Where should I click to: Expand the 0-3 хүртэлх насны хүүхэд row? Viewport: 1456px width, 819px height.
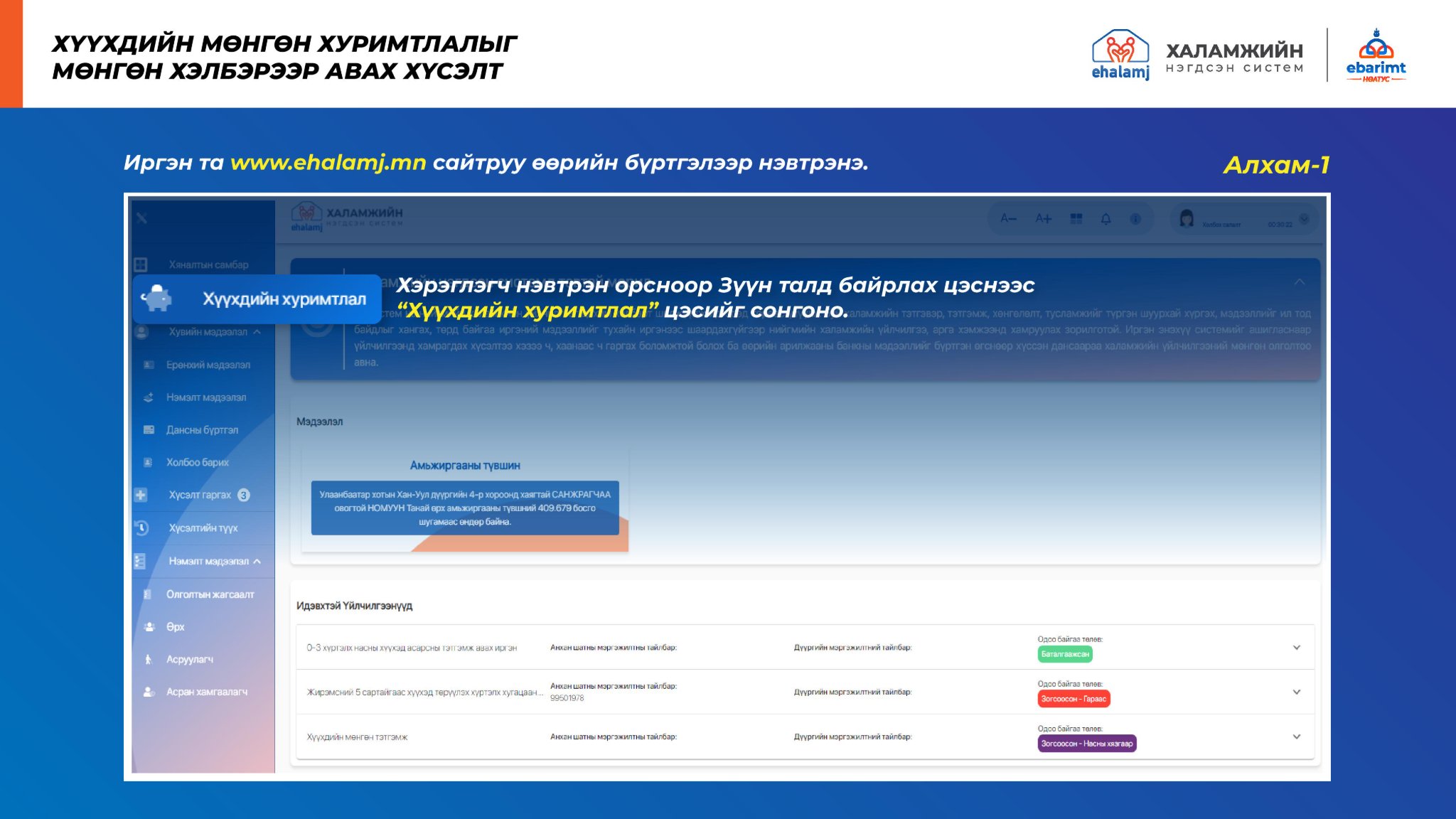pyautogui.click(x=1296, y=648)
